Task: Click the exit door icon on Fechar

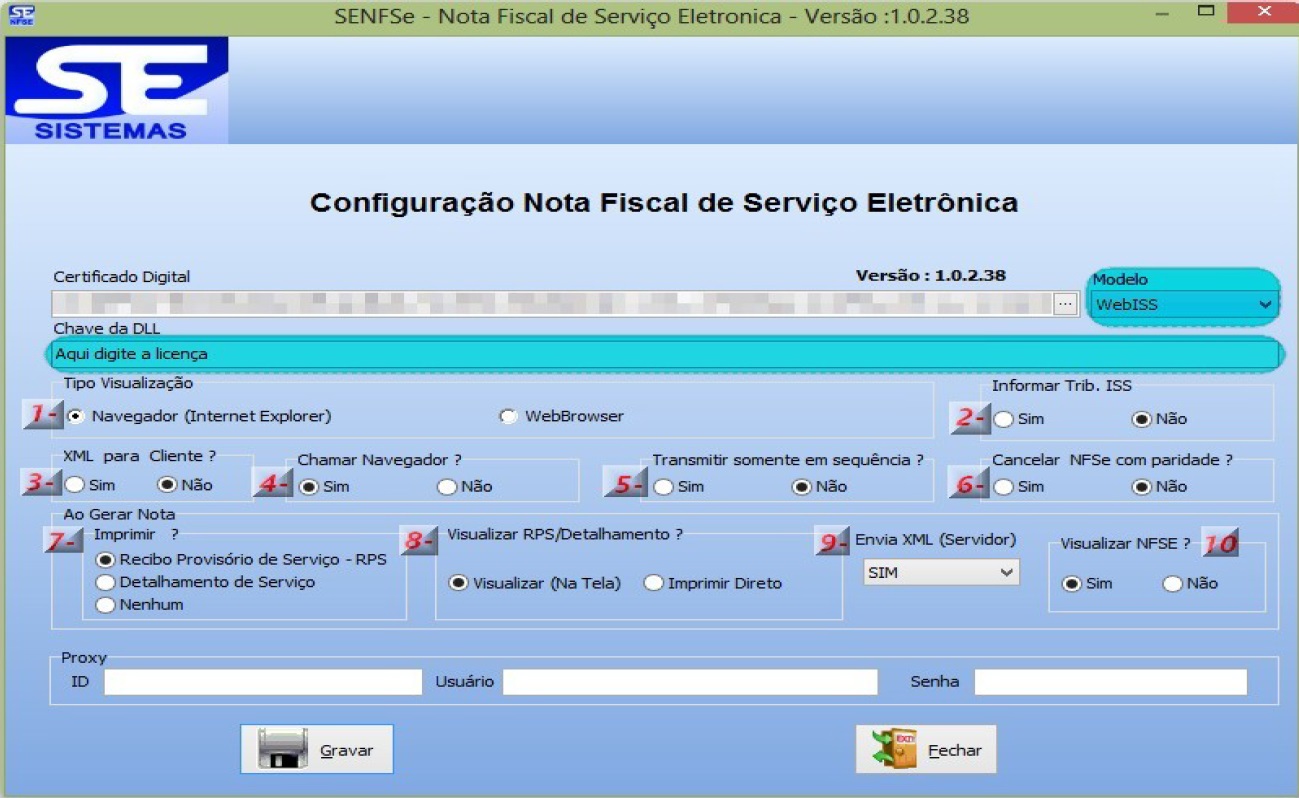Action: (895, 749)
